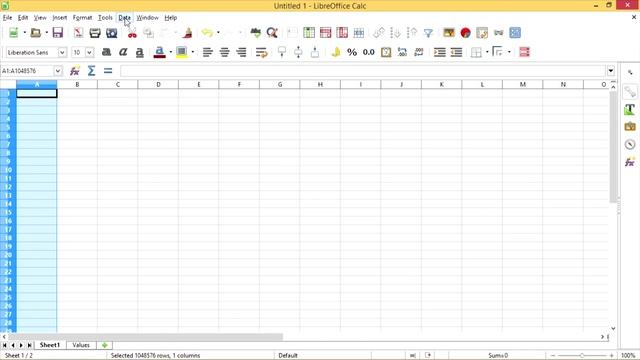Toggle the AutoFilter funnel icon

click(428, 33)
